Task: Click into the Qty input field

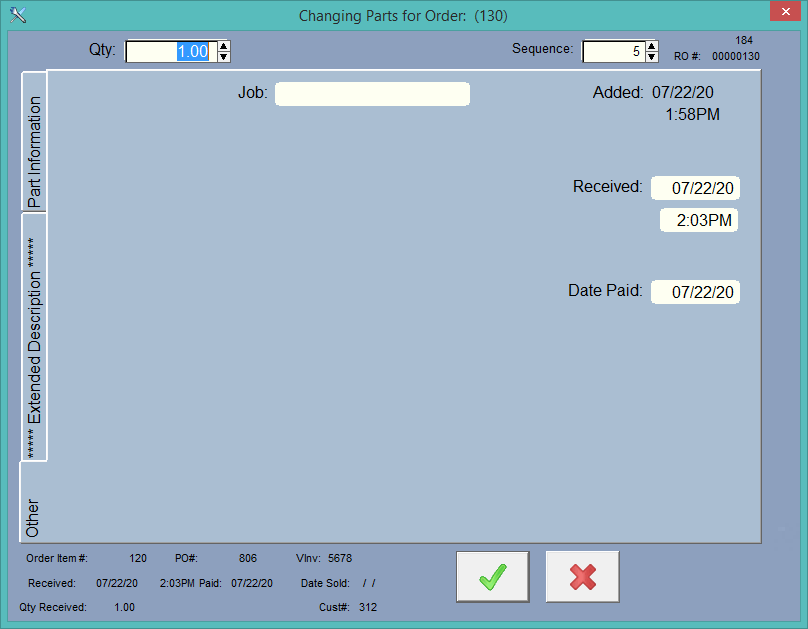Action: [x=170, y=52]
